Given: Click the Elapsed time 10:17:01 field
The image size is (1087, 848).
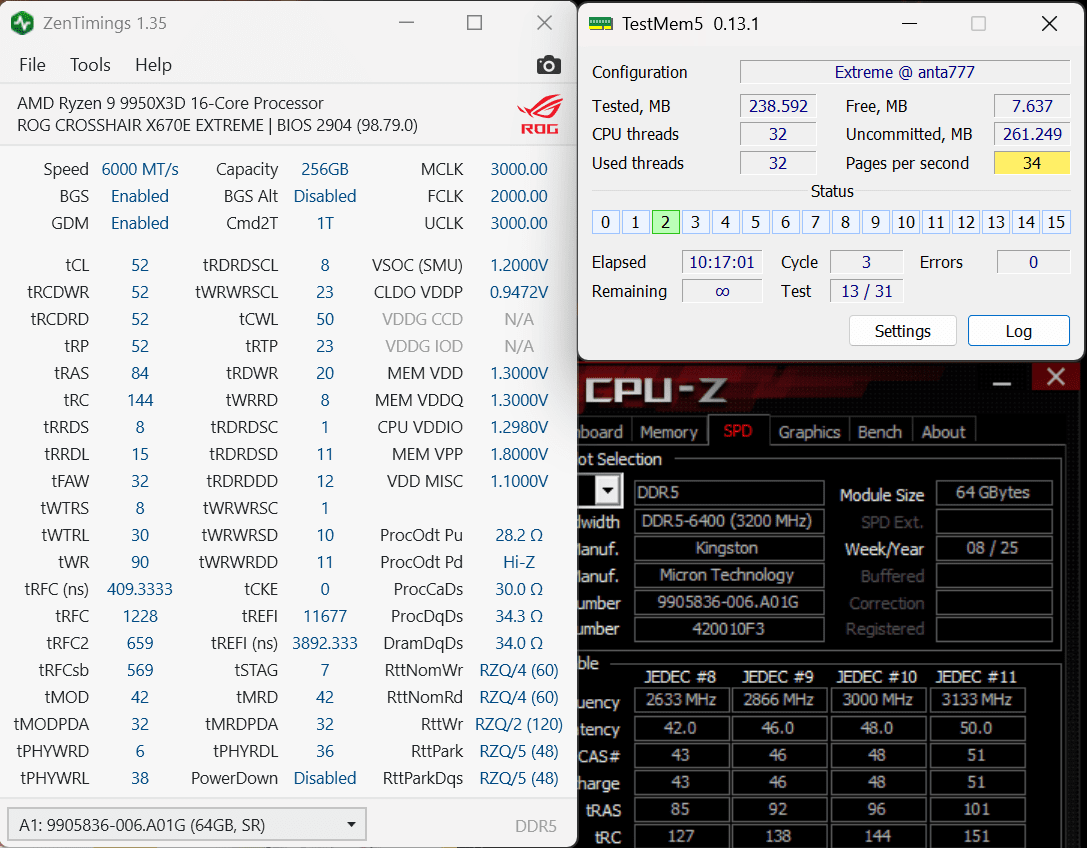Looking at the screenshot, I should (722, 262).
